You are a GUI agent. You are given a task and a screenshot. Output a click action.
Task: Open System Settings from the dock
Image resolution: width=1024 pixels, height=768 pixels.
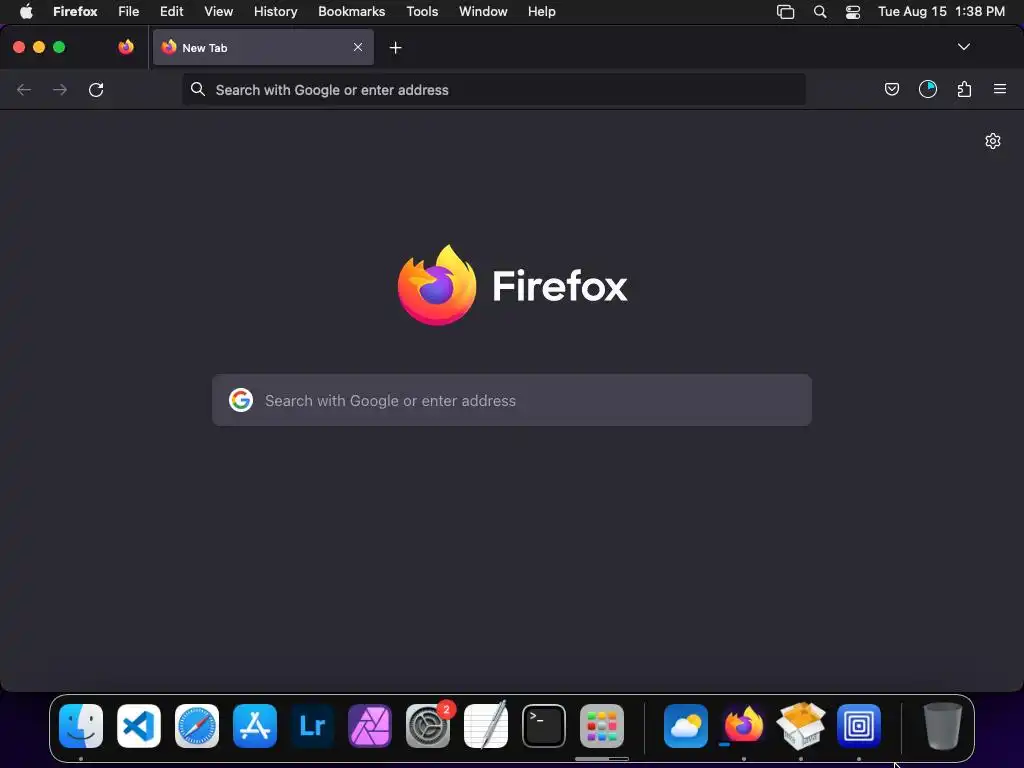pos(428,726)
